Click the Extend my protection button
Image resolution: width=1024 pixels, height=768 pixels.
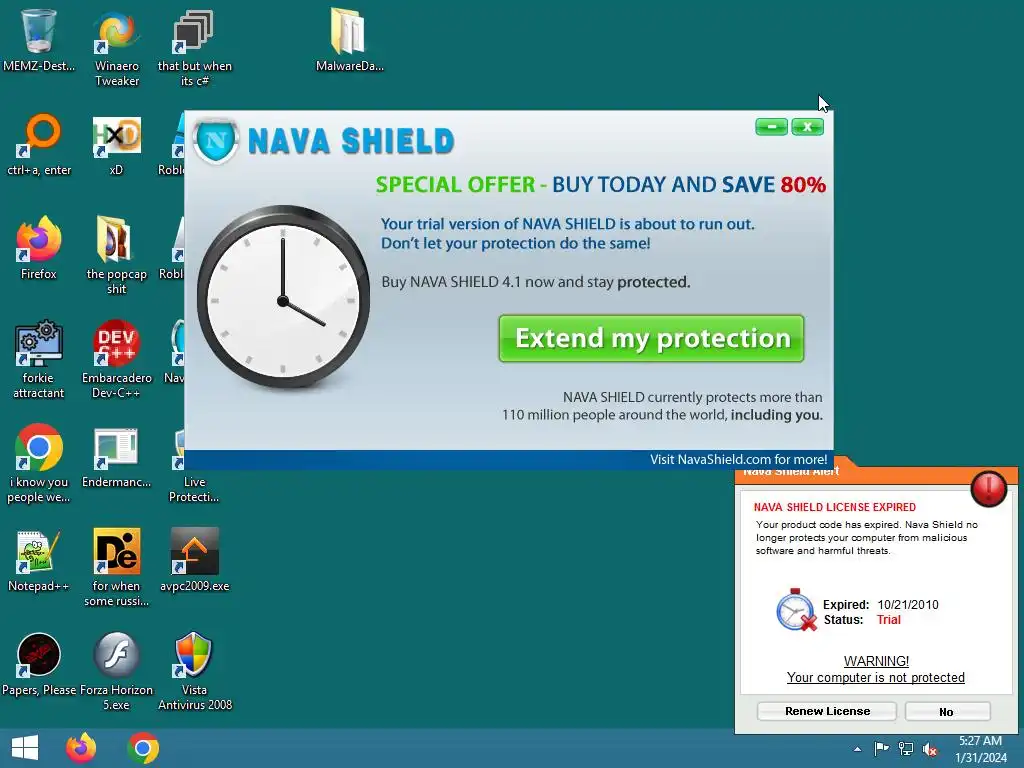point(651,338)
